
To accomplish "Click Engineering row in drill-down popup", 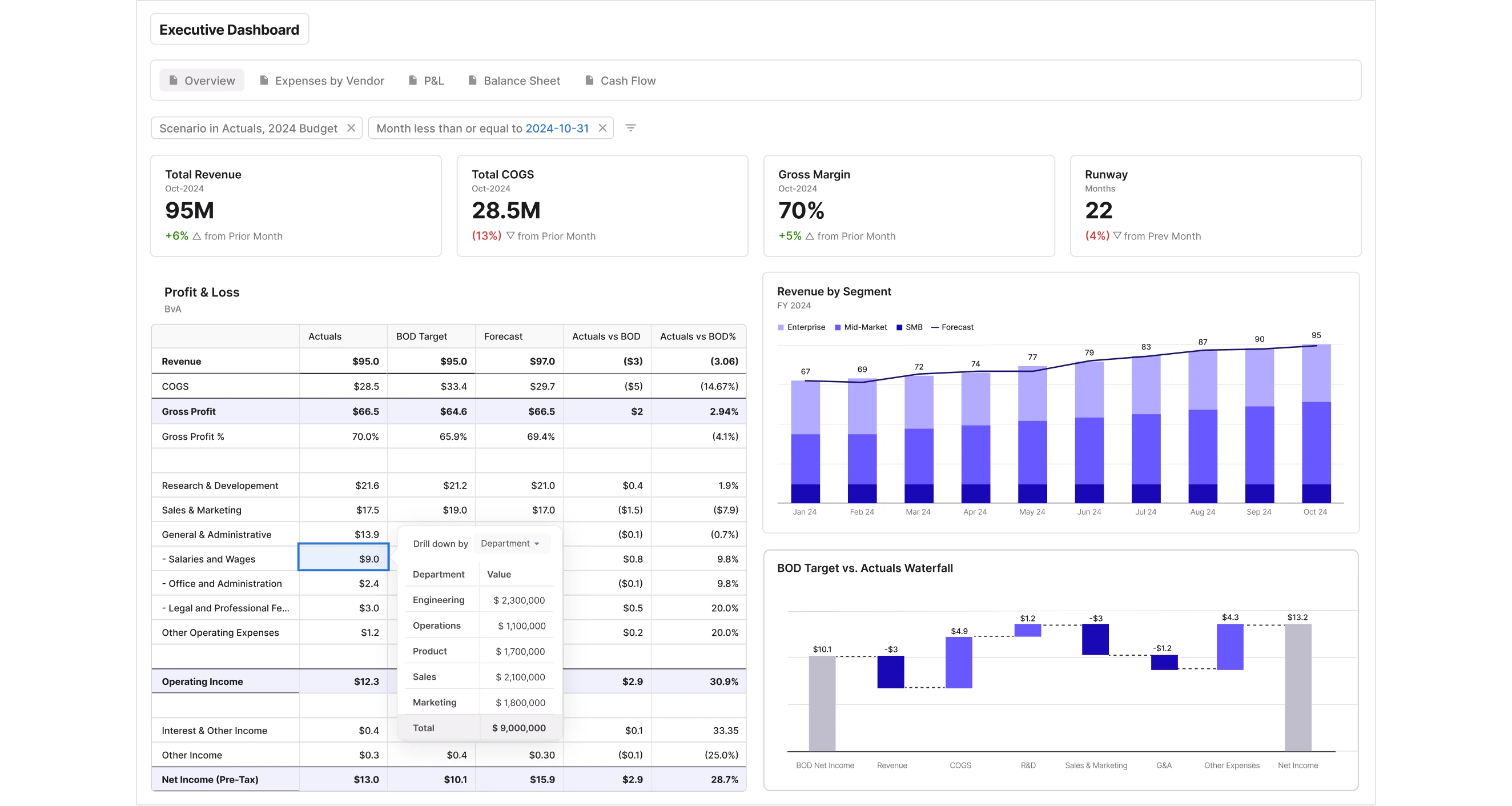I will [480, 600].
